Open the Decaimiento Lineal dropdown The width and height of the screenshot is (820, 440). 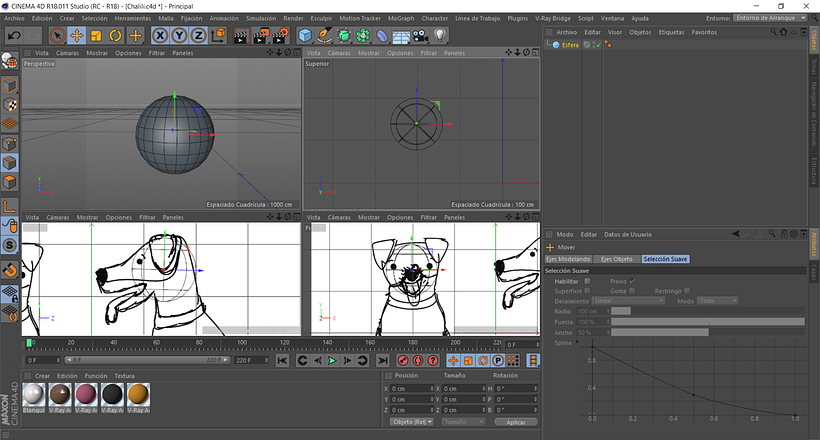pos(629,301)
